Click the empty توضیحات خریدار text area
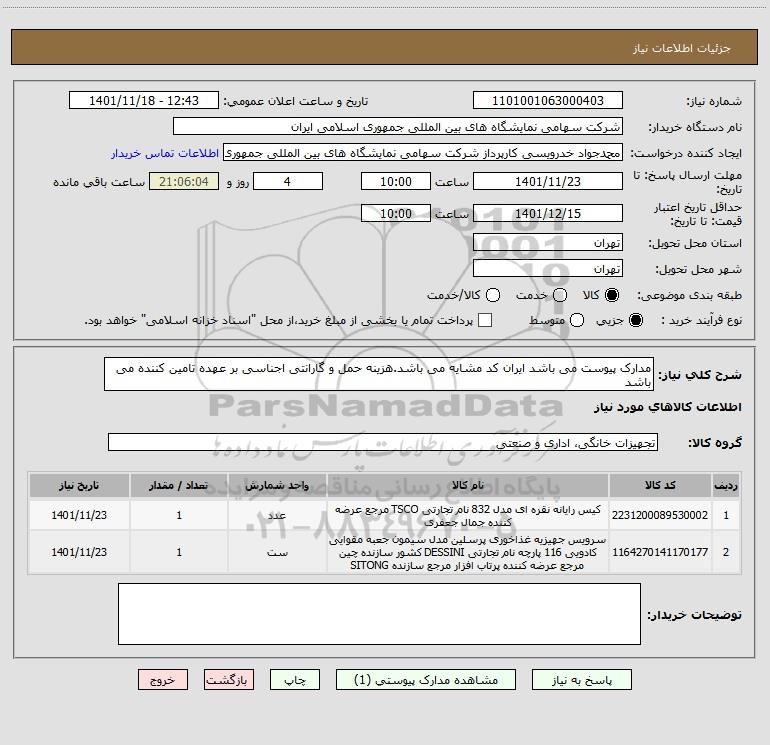 [379, 614]
